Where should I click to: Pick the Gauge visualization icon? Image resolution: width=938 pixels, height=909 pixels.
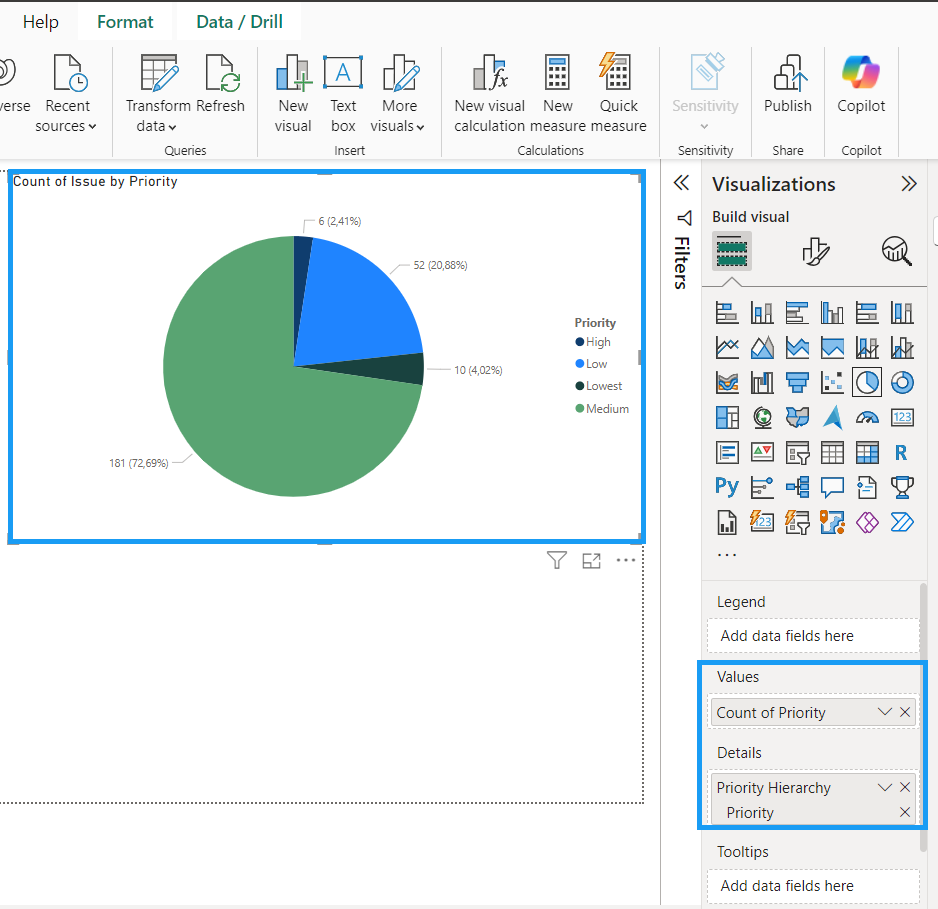click(867, 417)
